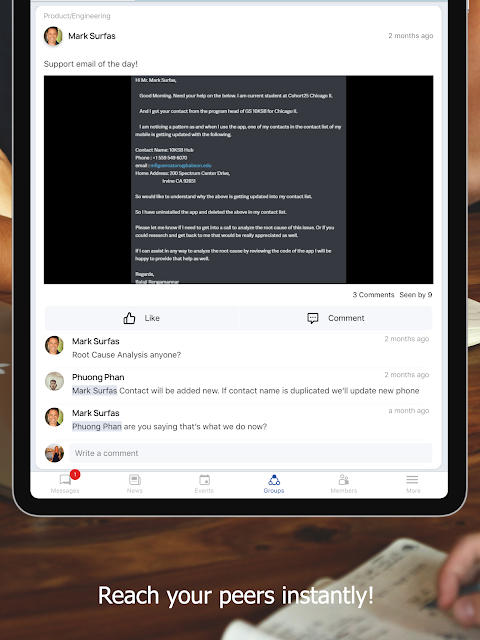Tap the thumbs-up Like icon
The height and width of the screenshot is (640, 480).
point(129,318)
